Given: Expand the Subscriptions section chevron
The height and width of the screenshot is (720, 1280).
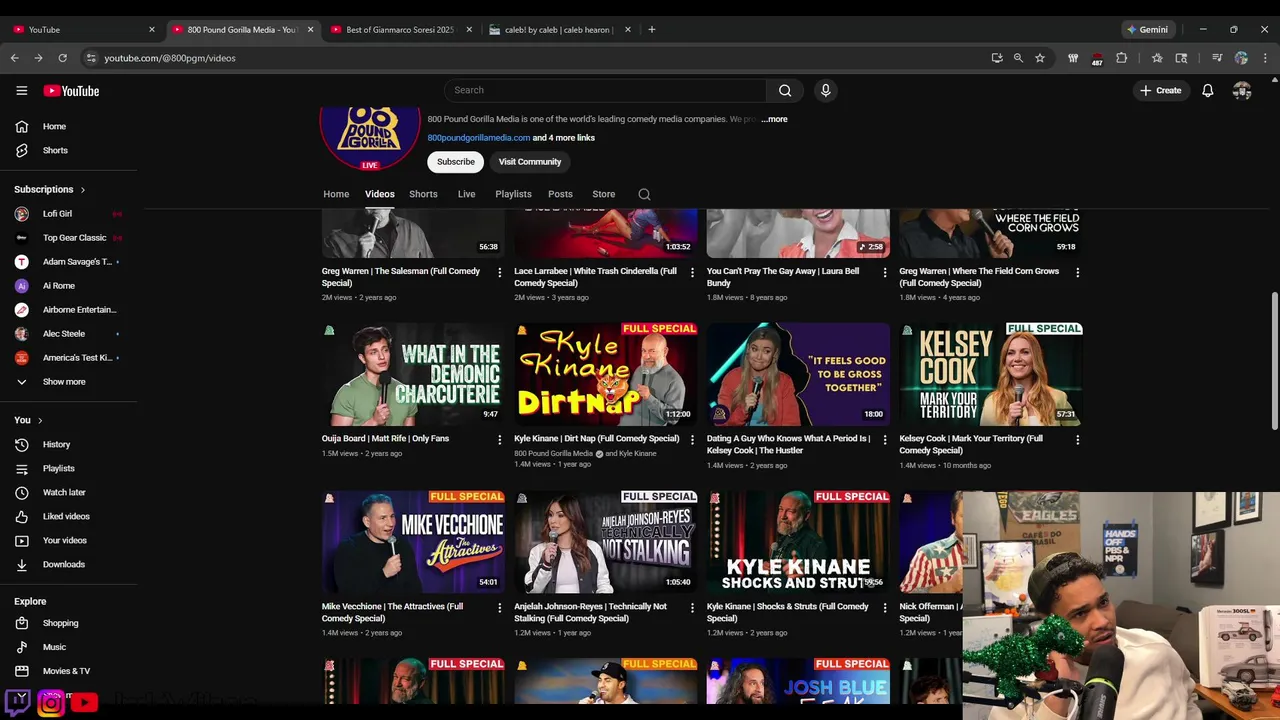Looking at the screenshot, I should click(x=83, y=189).
